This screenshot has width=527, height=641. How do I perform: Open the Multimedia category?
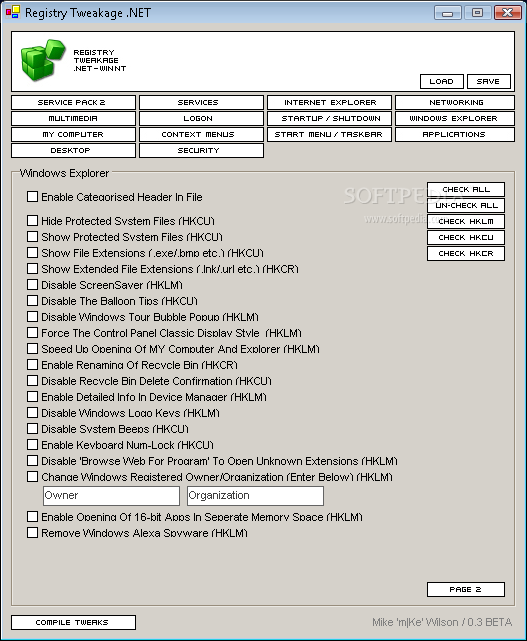[73, 118]
